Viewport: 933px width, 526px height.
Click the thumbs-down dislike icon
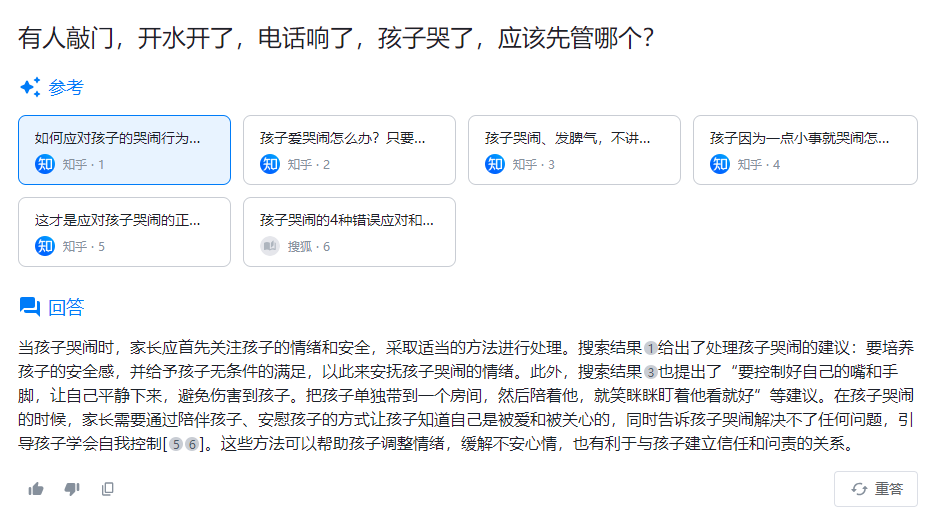[x=72, y=489]
